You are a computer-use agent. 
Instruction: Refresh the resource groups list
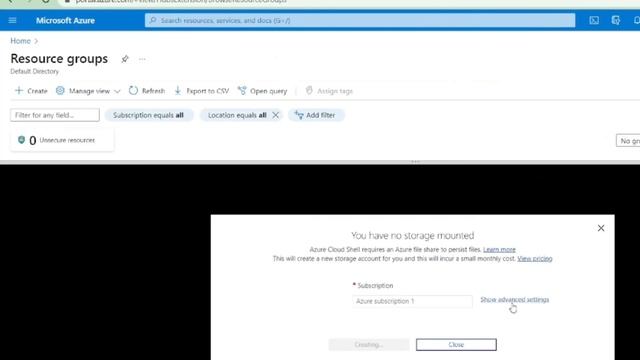click(147, 91)
